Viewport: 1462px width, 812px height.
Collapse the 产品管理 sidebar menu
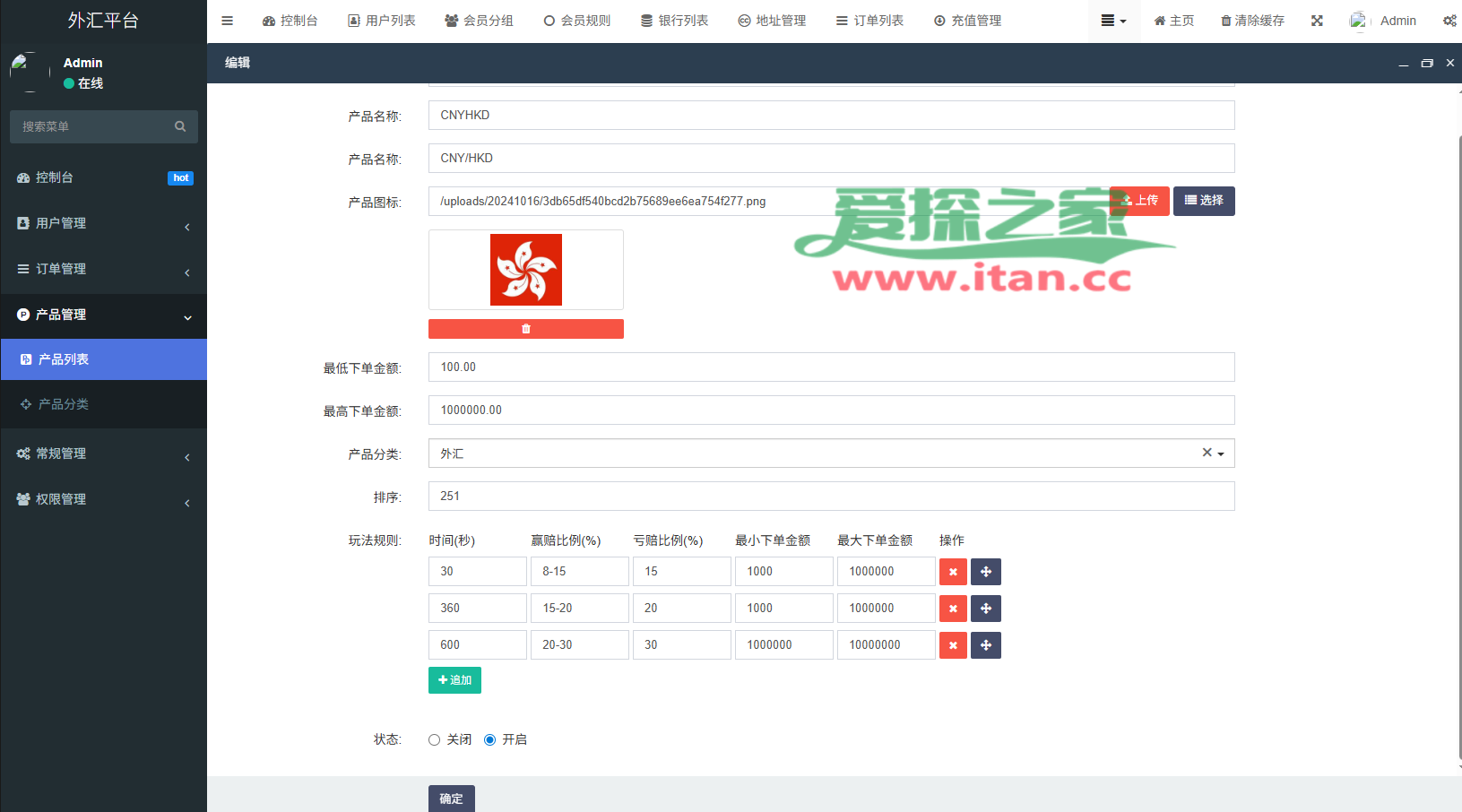click(x=103, y=315)
